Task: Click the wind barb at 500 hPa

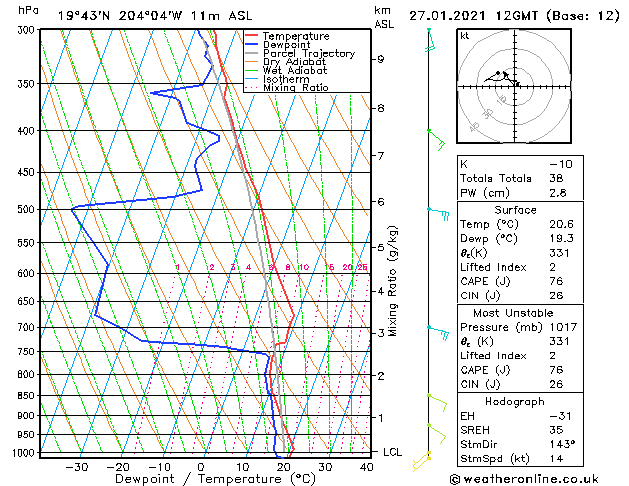Action: [x=438, y=214]
